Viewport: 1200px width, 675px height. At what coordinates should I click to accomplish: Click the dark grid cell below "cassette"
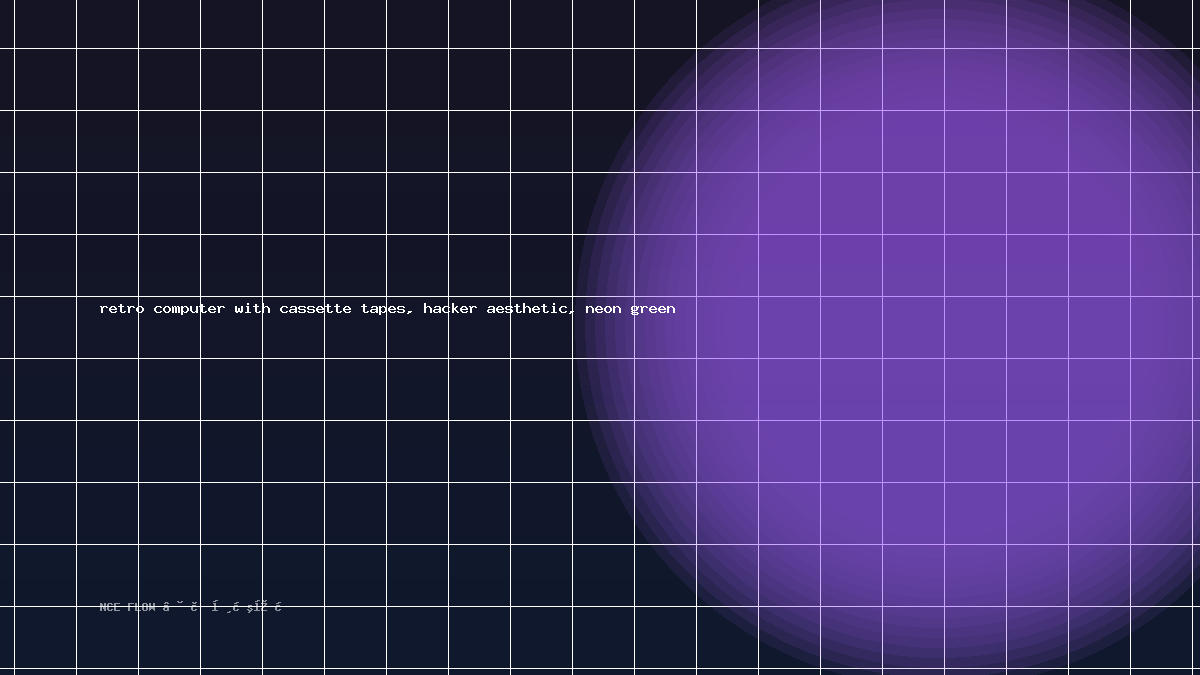293,389
